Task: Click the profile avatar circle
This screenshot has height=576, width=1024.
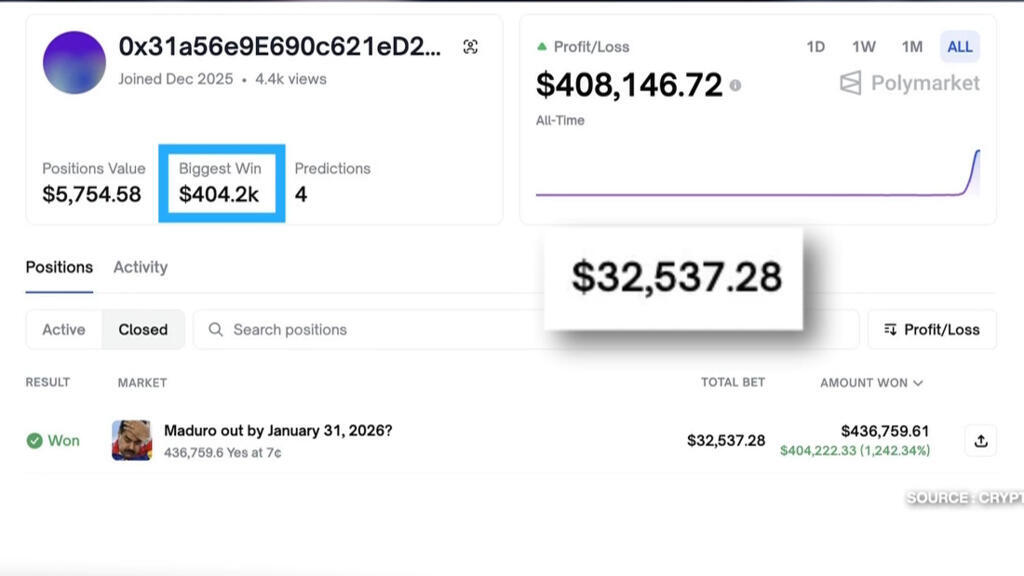Action: point(74,63)
